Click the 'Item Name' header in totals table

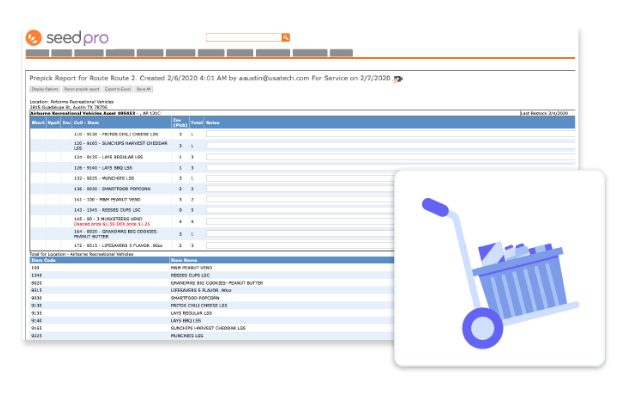(183, 260)
